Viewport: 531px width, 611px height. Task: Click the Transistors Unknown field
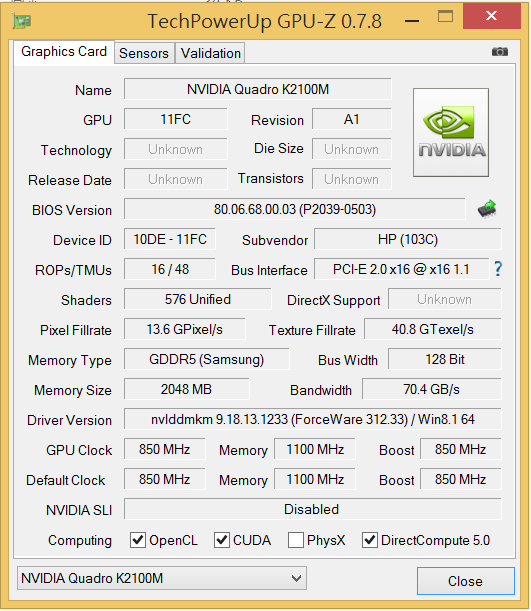[x=351, y=179]
